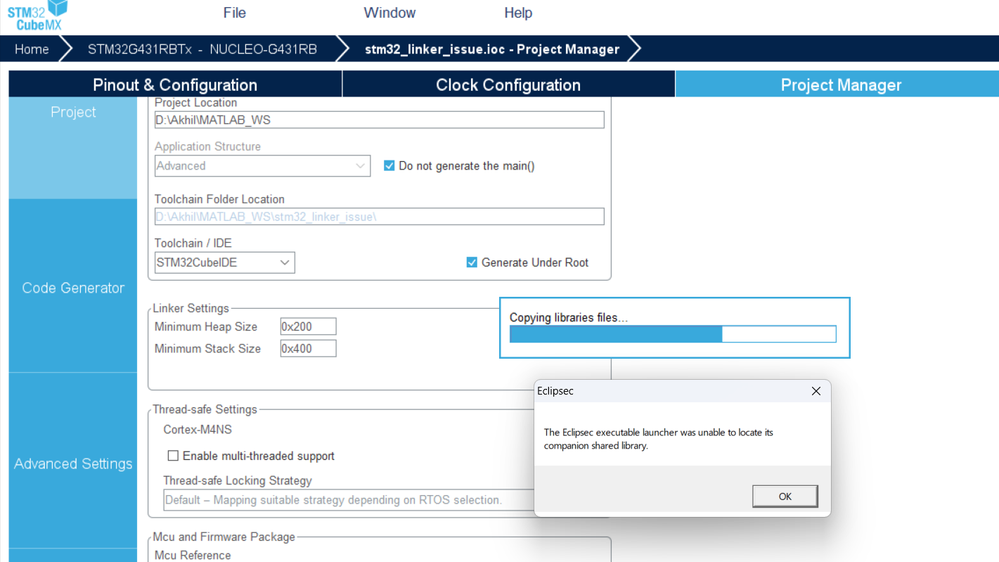The height and width of the screenshot is (562, 999).
Task: Select the STM32G431RBTx - NUCLEO-G431RB breadcrumb
Action: click(x=202, y=49)
